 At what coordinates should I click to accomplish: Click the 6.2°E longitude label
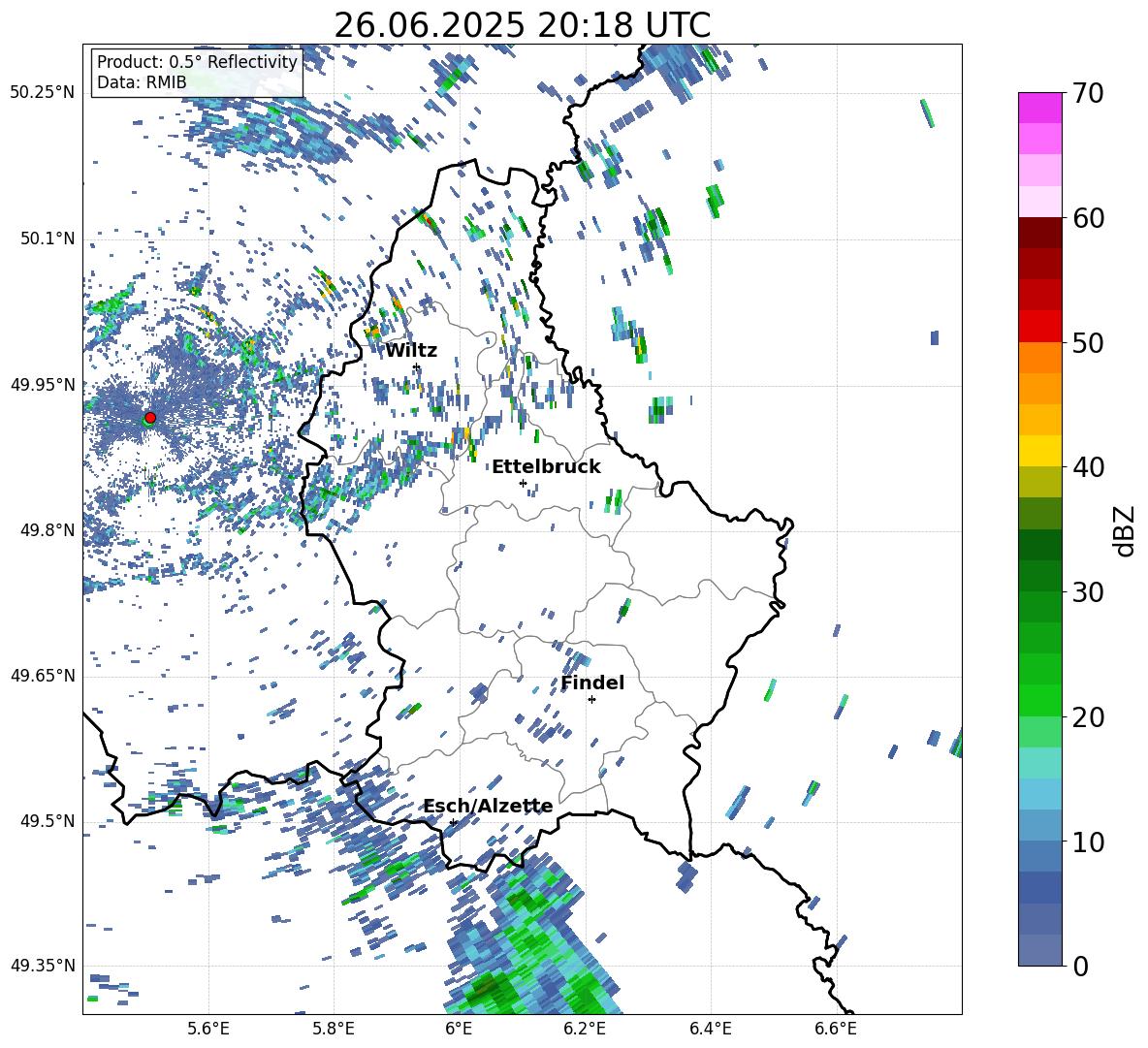coord(585,1030)
